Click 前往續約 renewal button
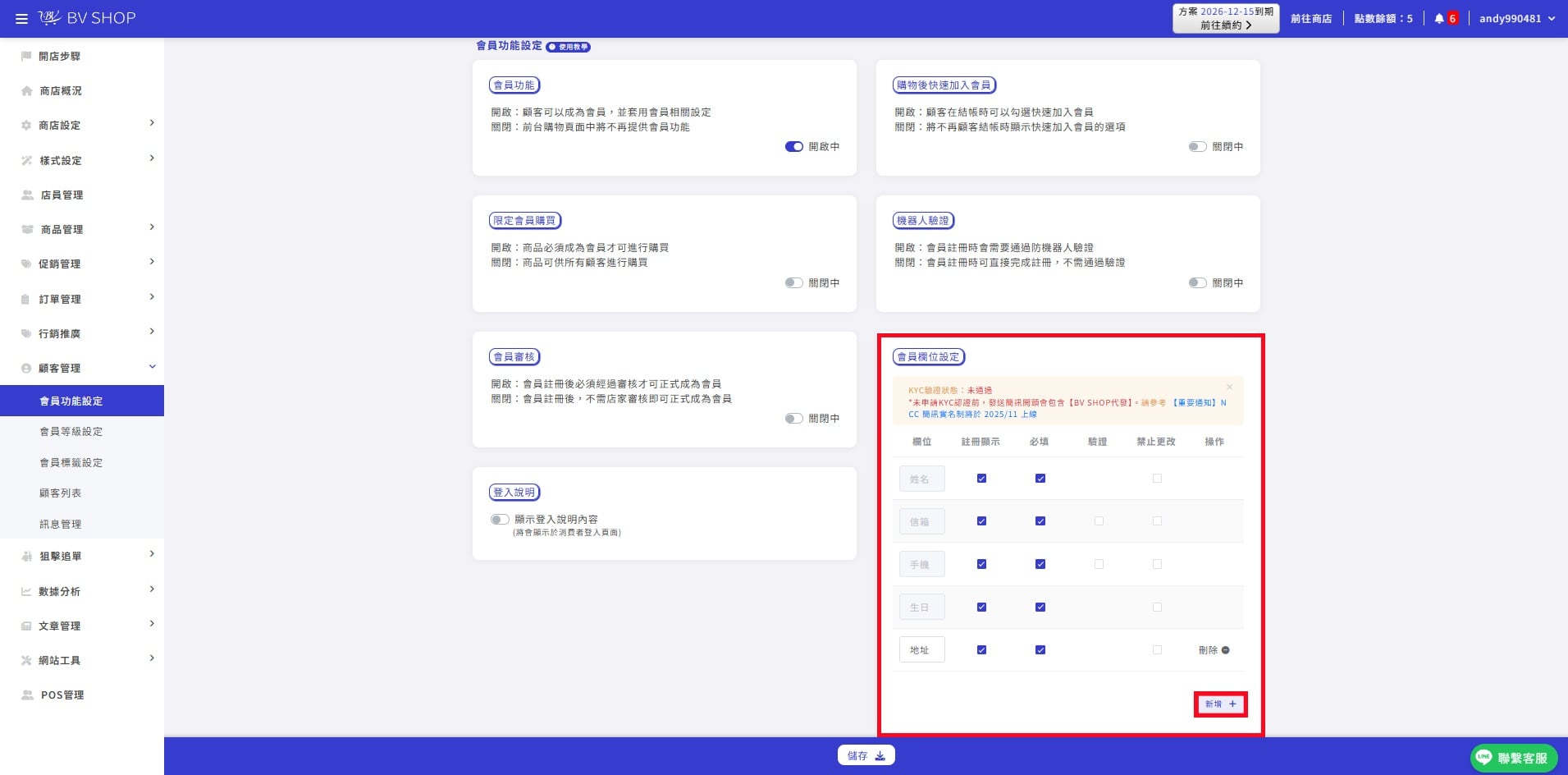The image size is (1568, 775). 1226,18
